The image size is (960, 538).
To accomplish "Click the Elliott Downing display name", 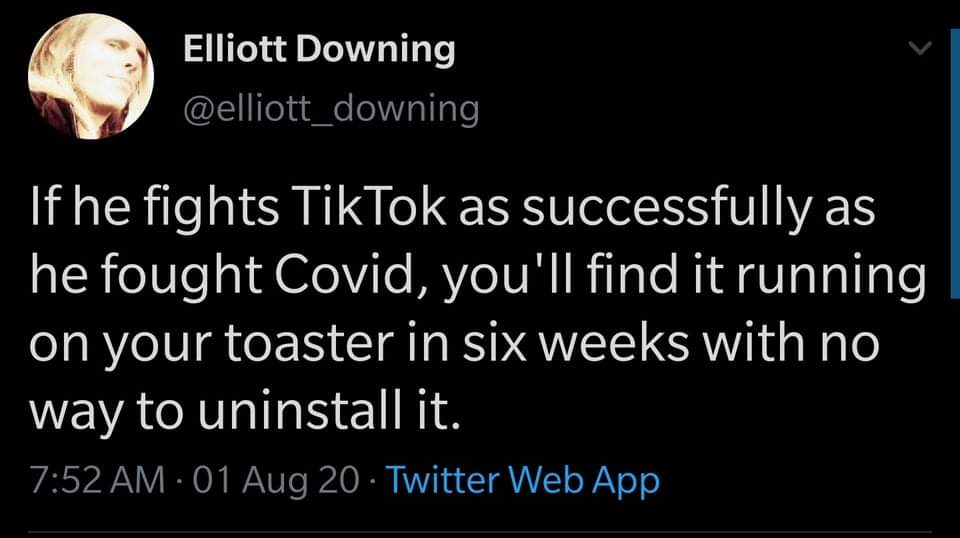I will 319,48.
